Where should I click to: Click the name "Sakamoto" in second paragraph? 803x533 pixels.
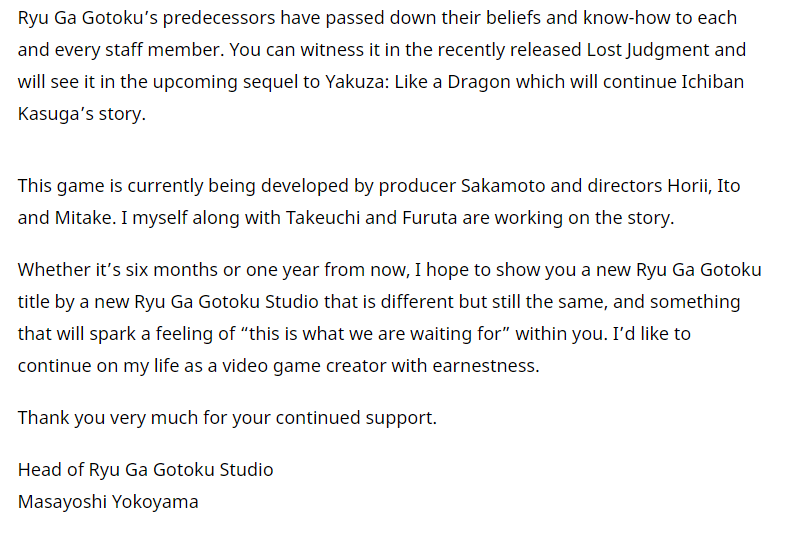503,186
